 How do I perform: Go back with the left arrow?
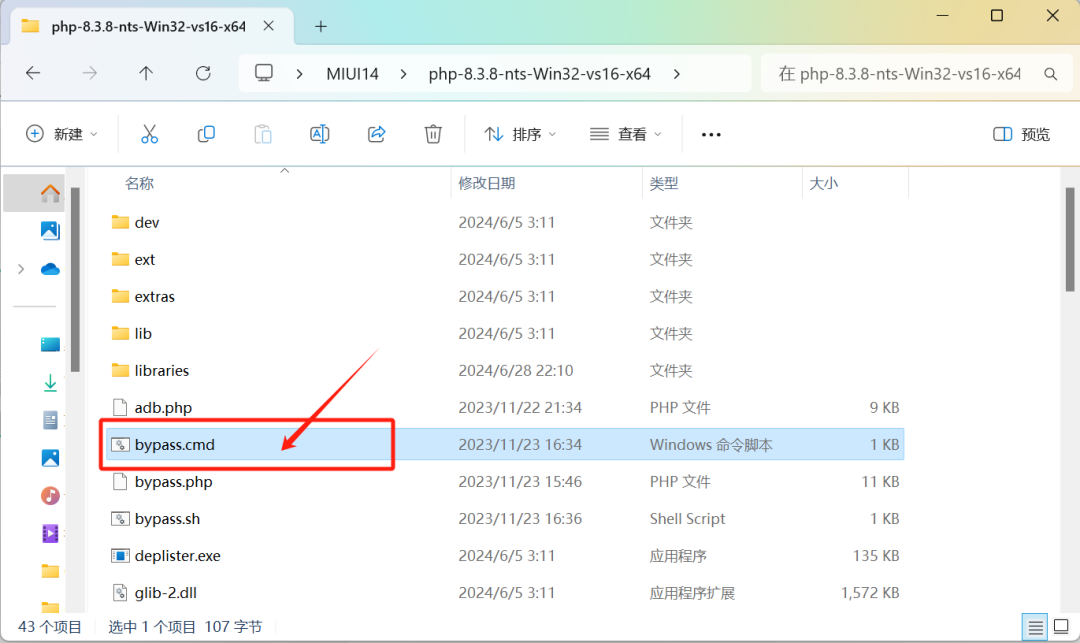pyautogui.click(x=33, y=73)
